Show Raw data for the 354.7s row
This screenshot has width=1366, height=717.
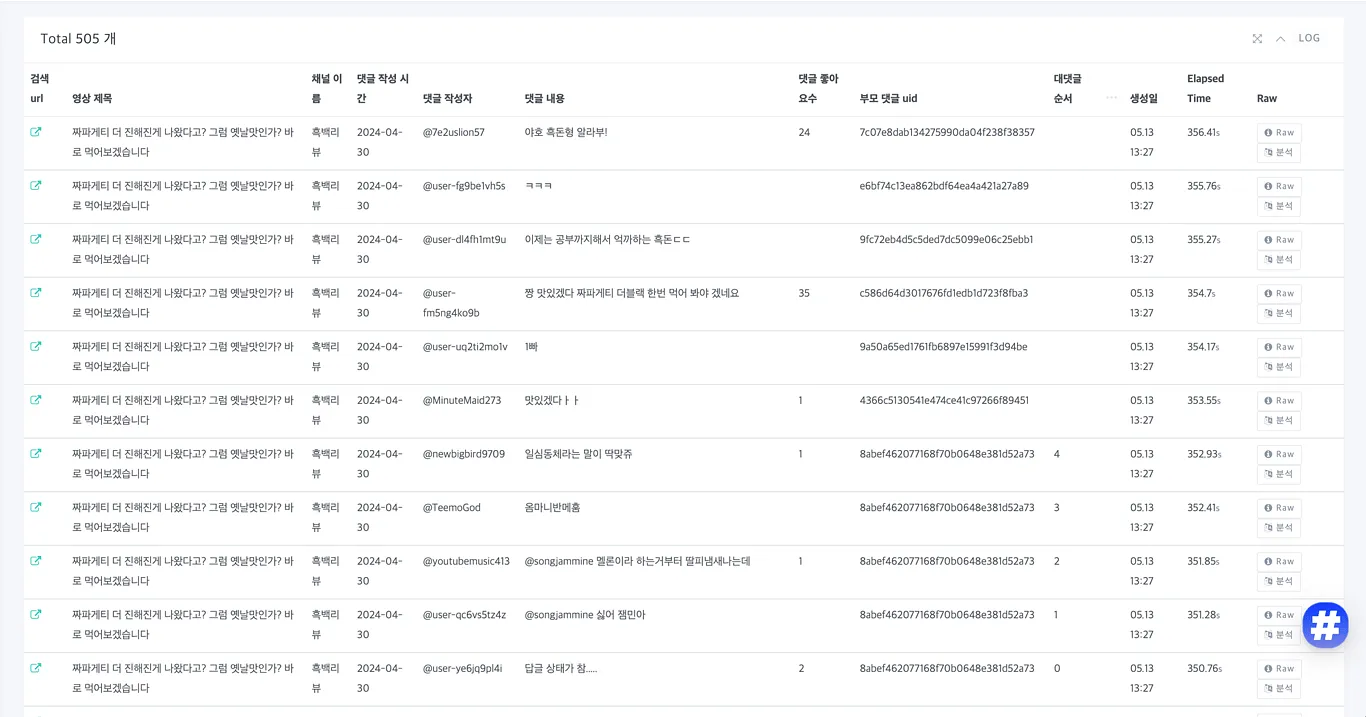[x=1278, y=293]
